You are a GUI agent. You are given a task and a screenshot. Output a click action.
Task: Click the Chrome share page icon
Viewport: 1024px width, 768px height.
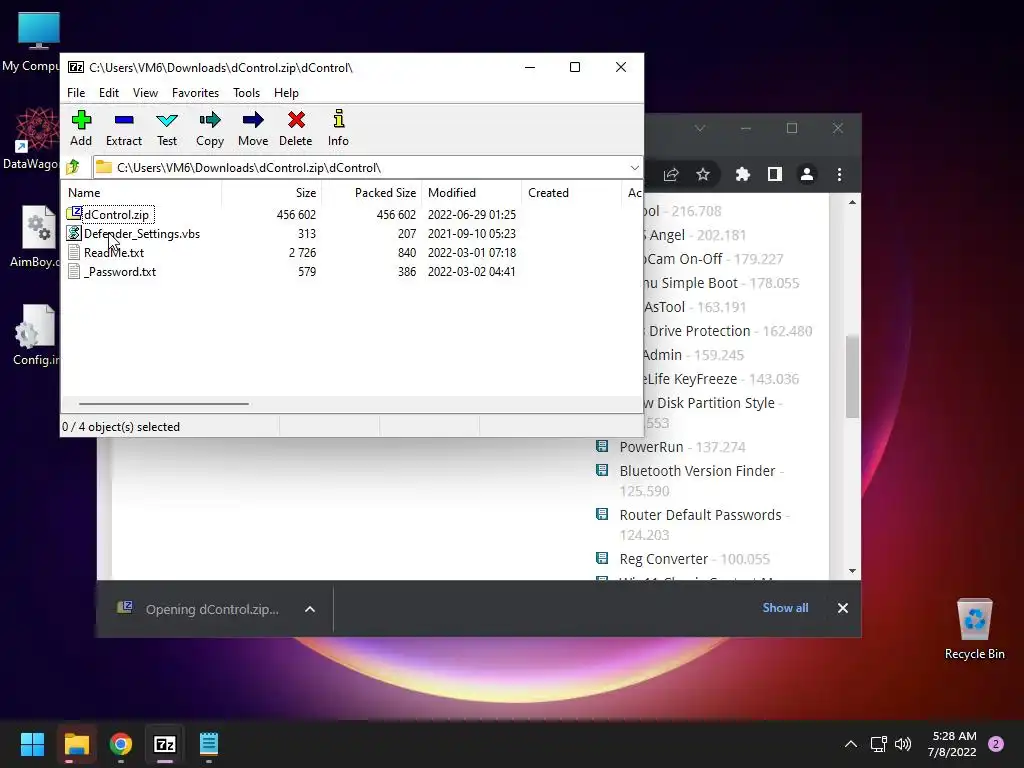671,174
